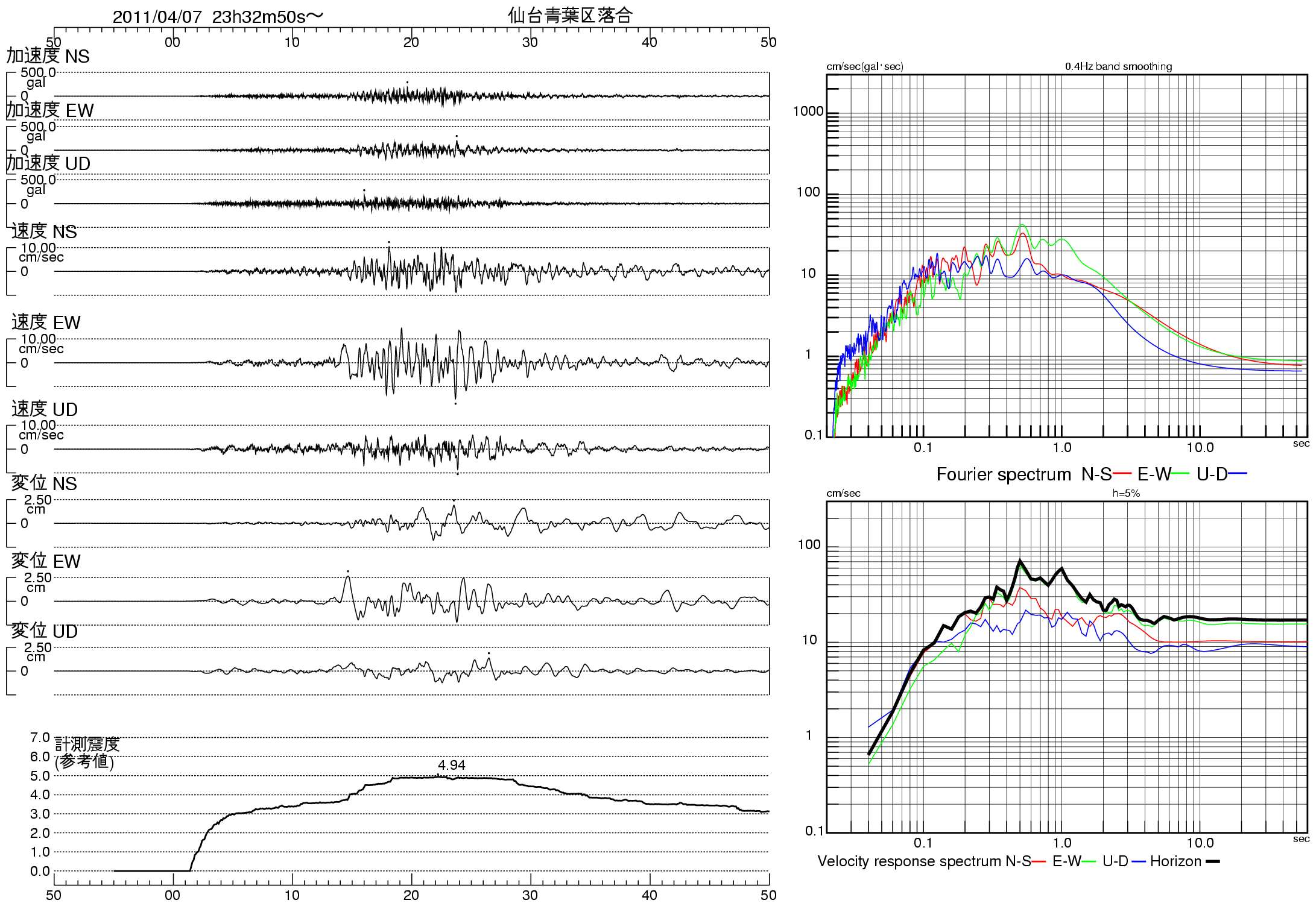Select the 加速度 NS trace label
1316x906 pixels.
[48, 56]
